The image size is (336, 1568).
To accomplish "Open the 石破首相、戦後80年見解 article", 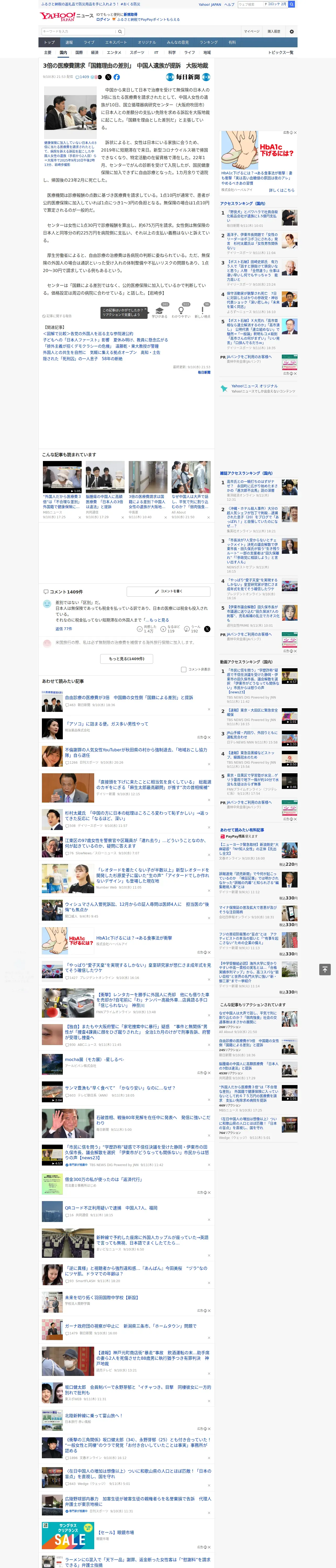I will coord(153,1120).
